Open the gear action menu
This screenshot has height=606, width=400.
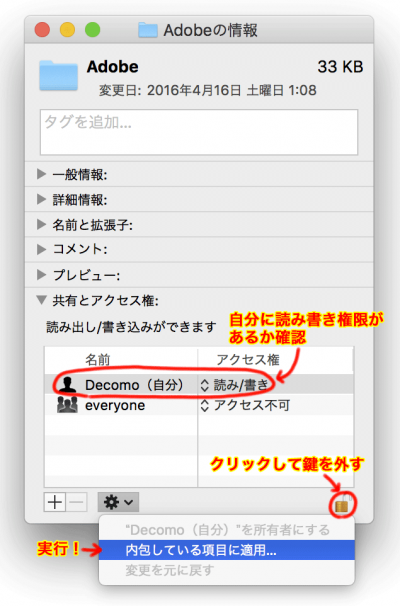tap(118, 502)
